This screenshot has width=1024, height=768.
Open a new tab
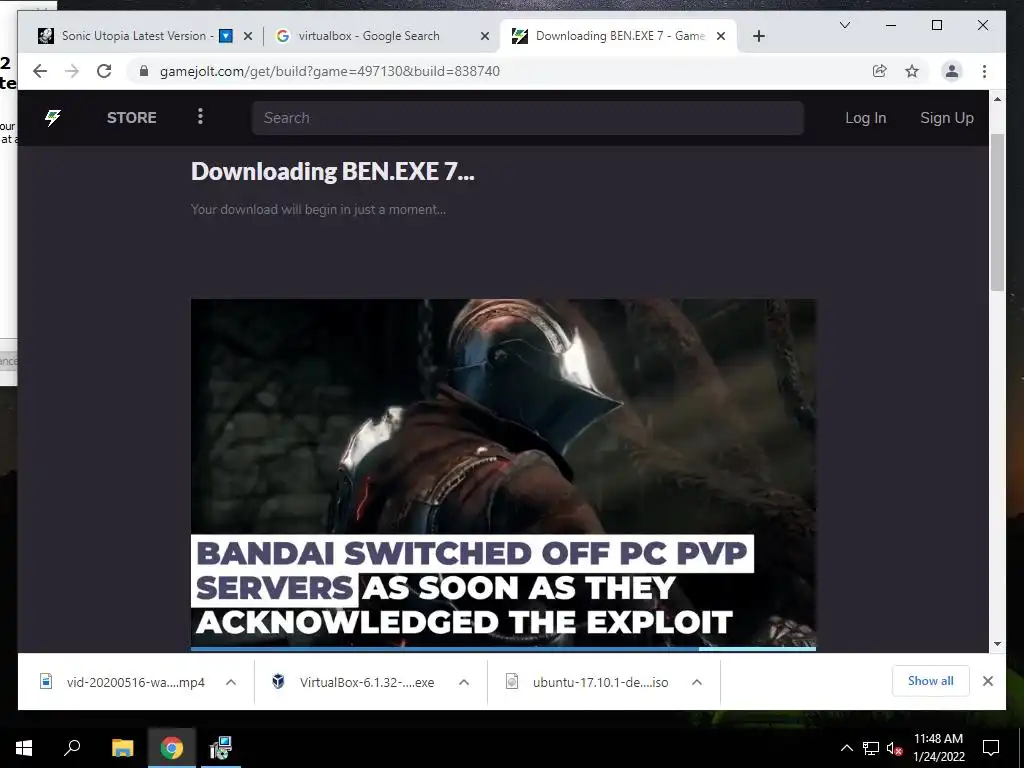(758, 36)
